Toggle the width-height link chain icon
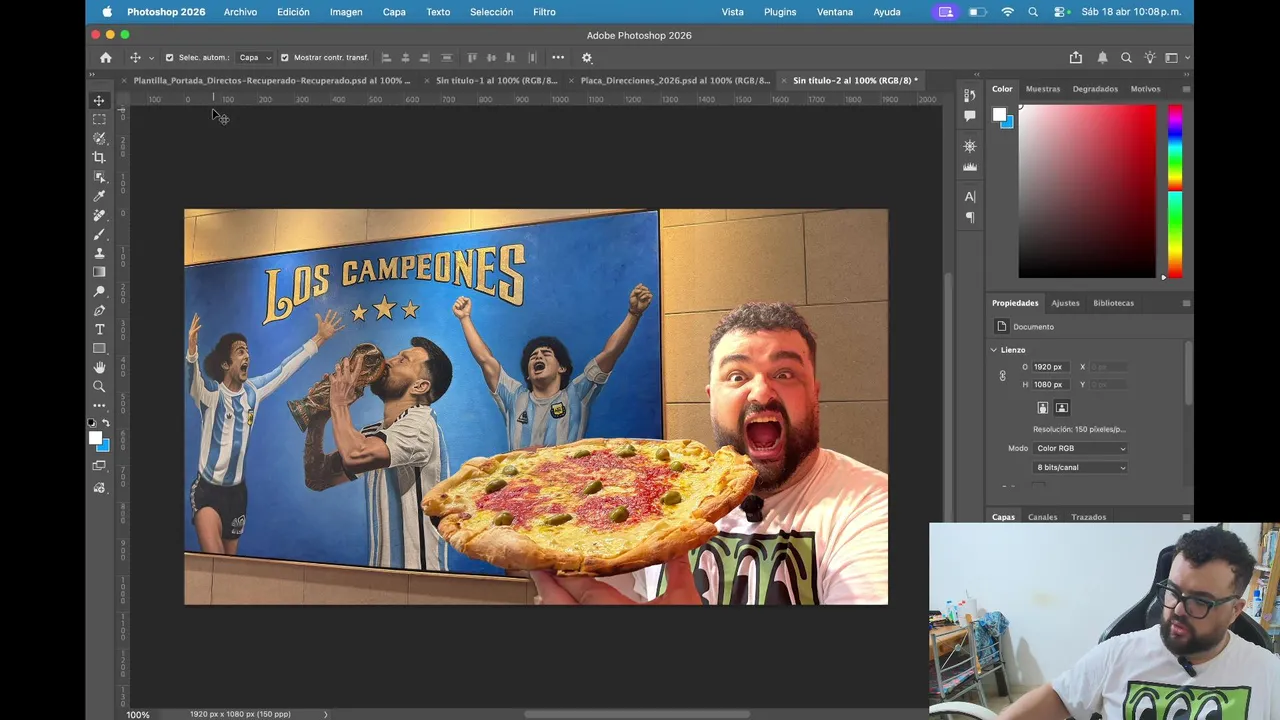This screenshot has width=1280, height=720. 1003,376
